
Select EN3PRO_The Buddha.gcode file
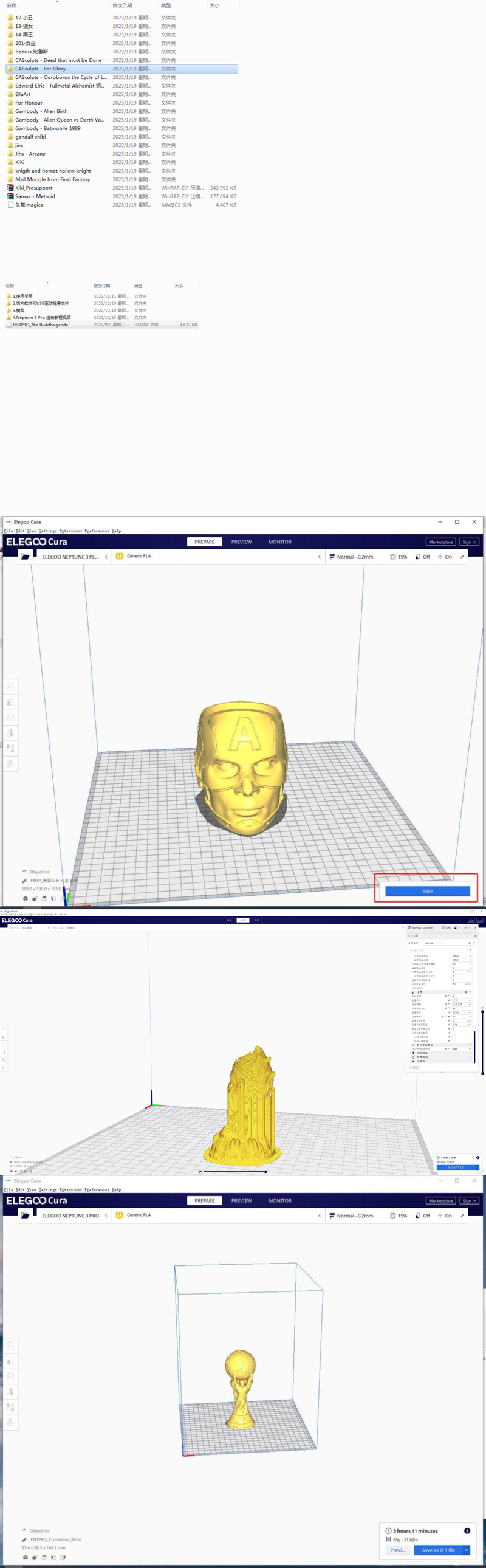[x=101, y=325]
